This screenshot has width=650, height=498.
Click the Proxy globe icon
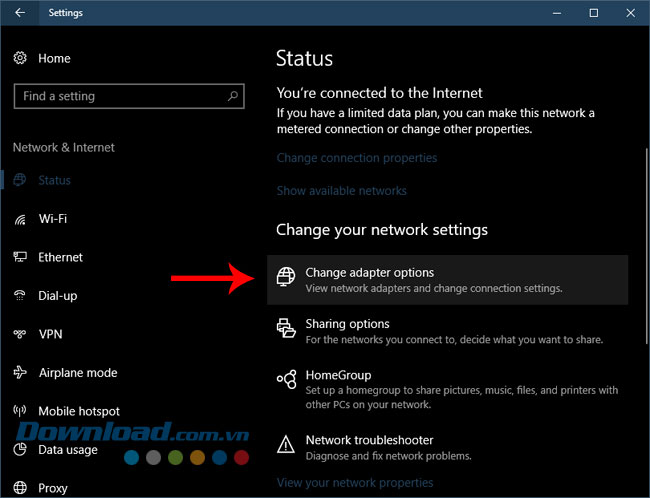click(x=20, y=488)
